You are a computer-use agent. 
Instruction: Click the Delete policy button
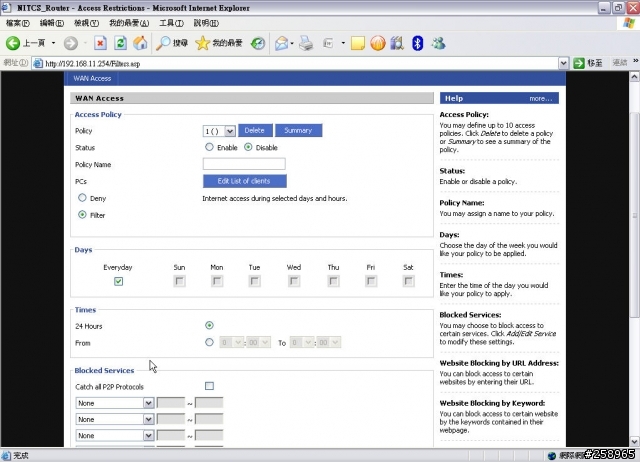[x=255, y=131]
